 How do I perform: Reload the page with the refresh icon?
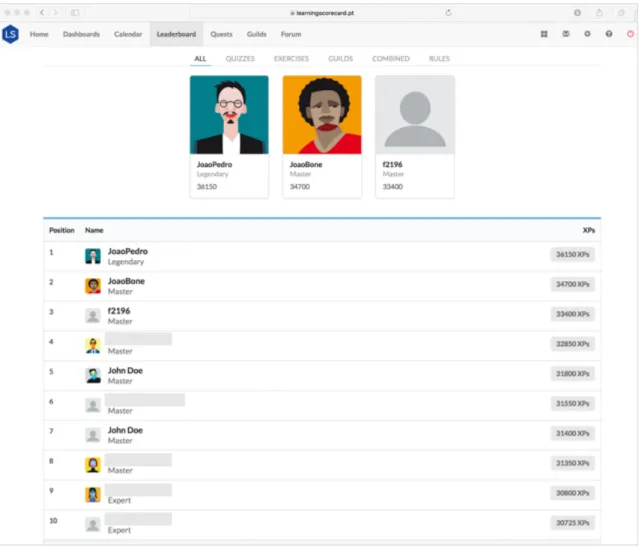[448, 13]
